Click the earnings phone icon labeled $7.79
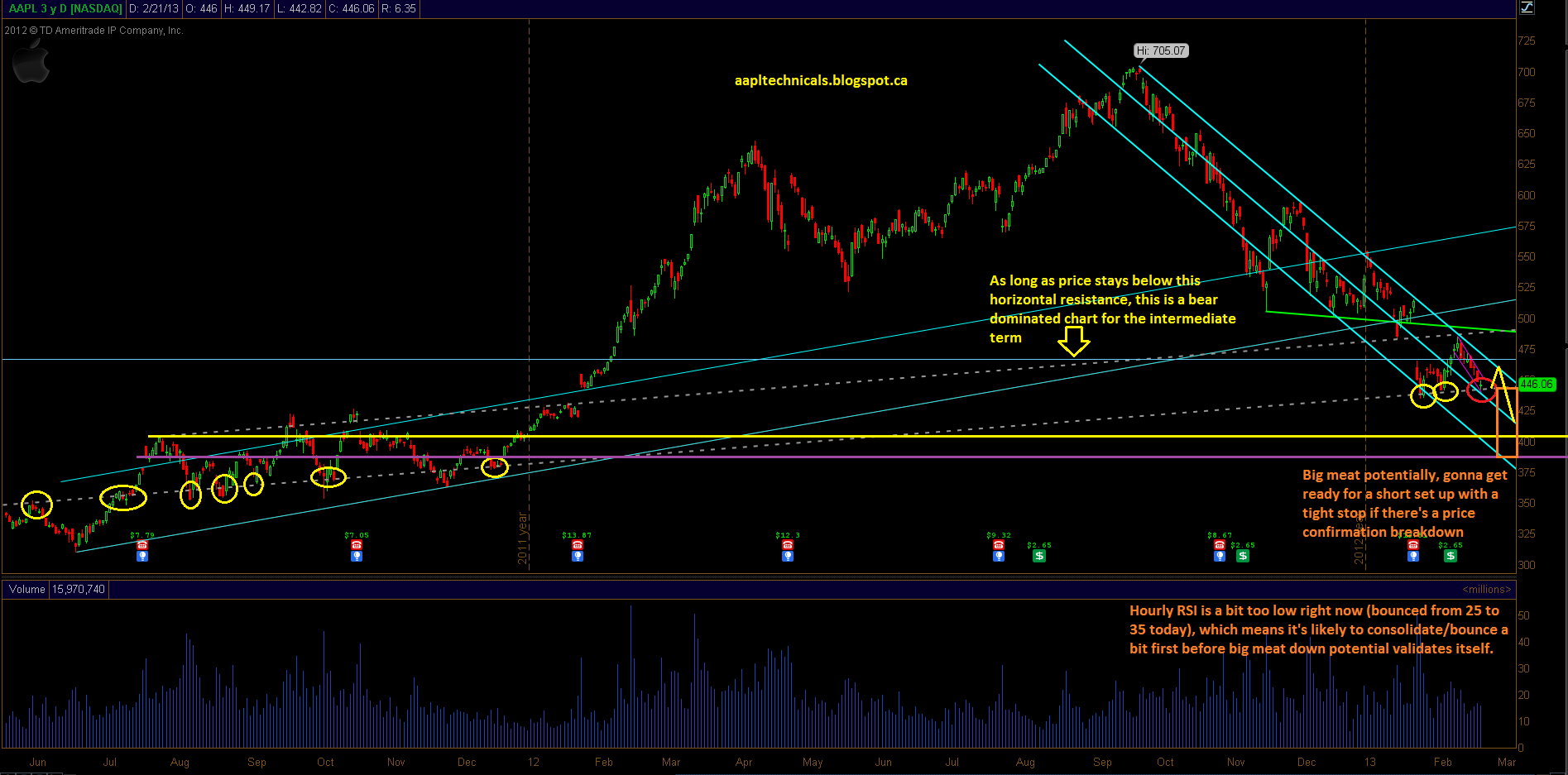The width and height of the screenshot is (1568, 775). pos(142,545)
